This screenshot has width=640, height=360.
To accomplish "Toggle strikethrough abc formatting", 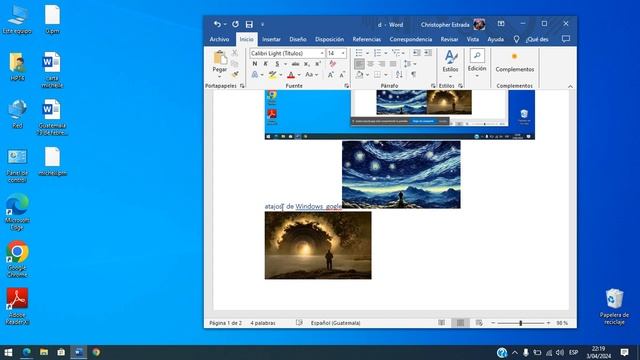I will pos(296,64).
